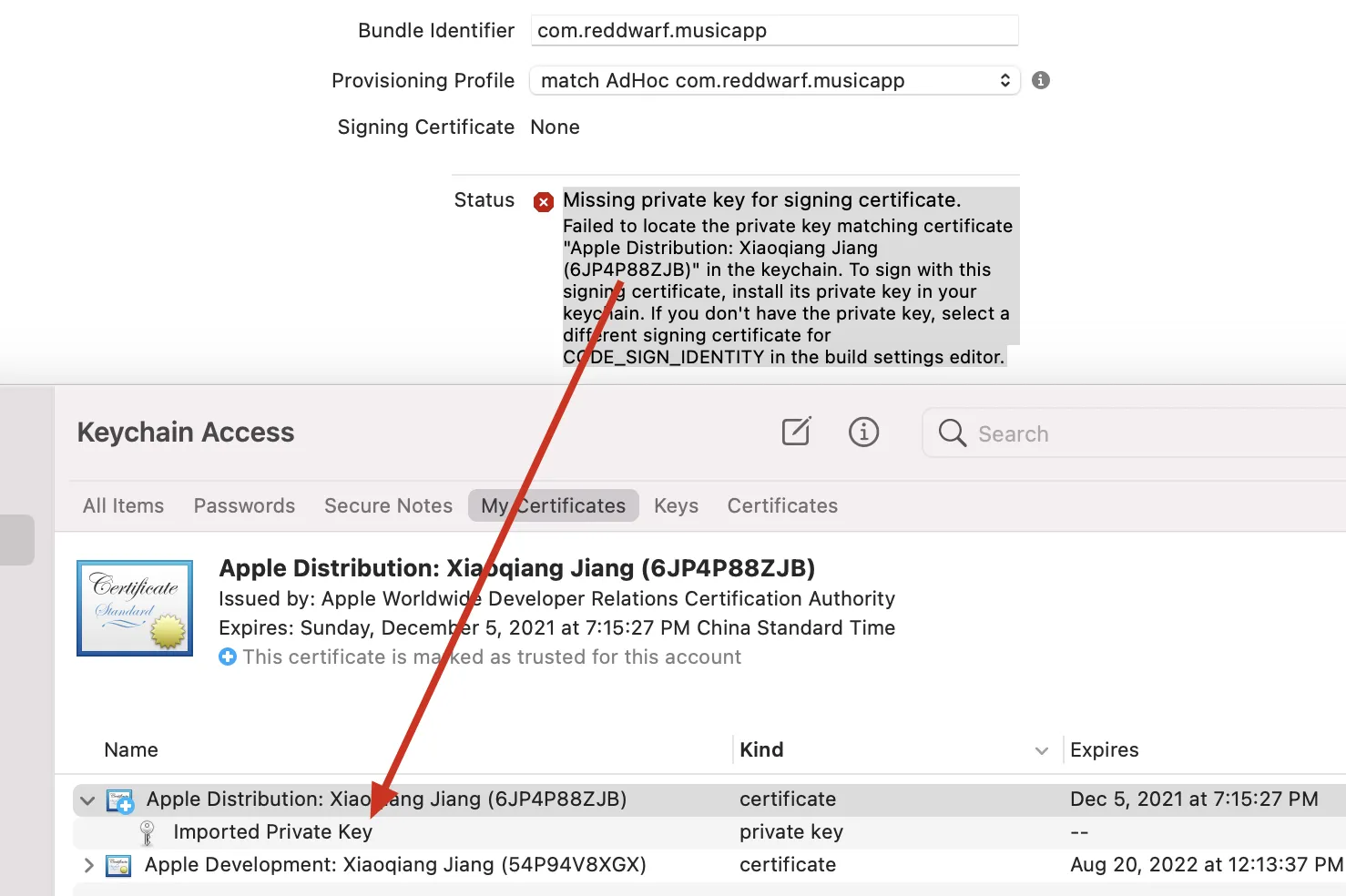Switch to the Keys tab

coord(676,505)
